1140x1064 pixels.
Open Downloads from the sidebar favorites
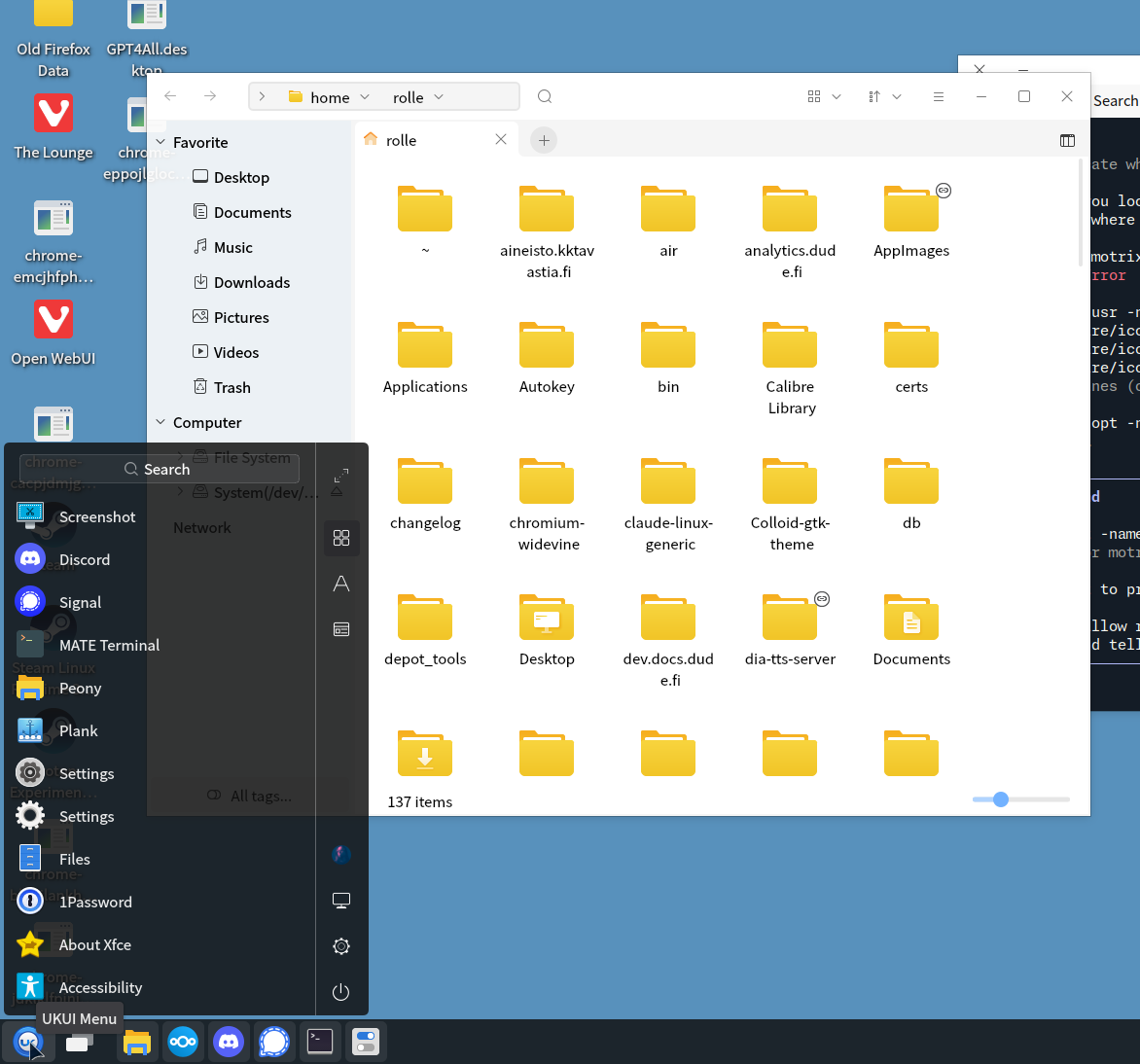pyautogui.click(x=251, y=282)
